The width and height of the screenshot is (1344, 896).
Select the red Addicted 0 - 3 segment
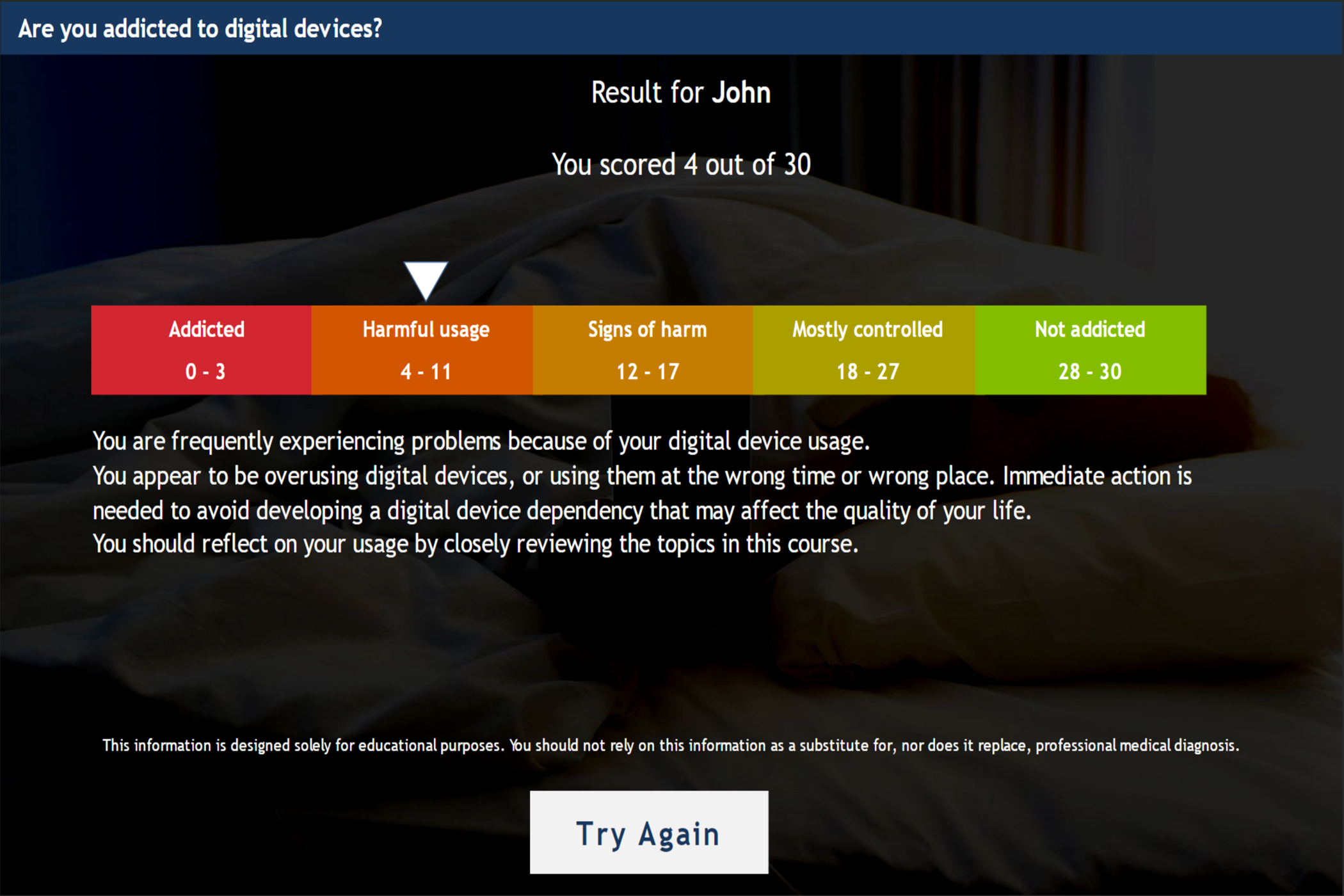[202, 350]
